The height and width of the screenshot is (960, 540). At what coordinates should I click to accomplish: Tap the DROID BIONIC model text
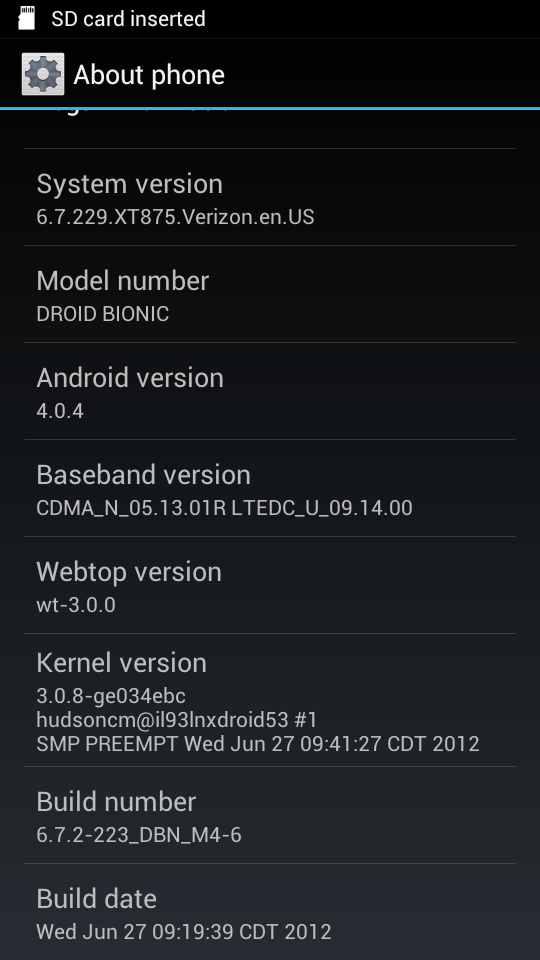click(x=103, y=314)
